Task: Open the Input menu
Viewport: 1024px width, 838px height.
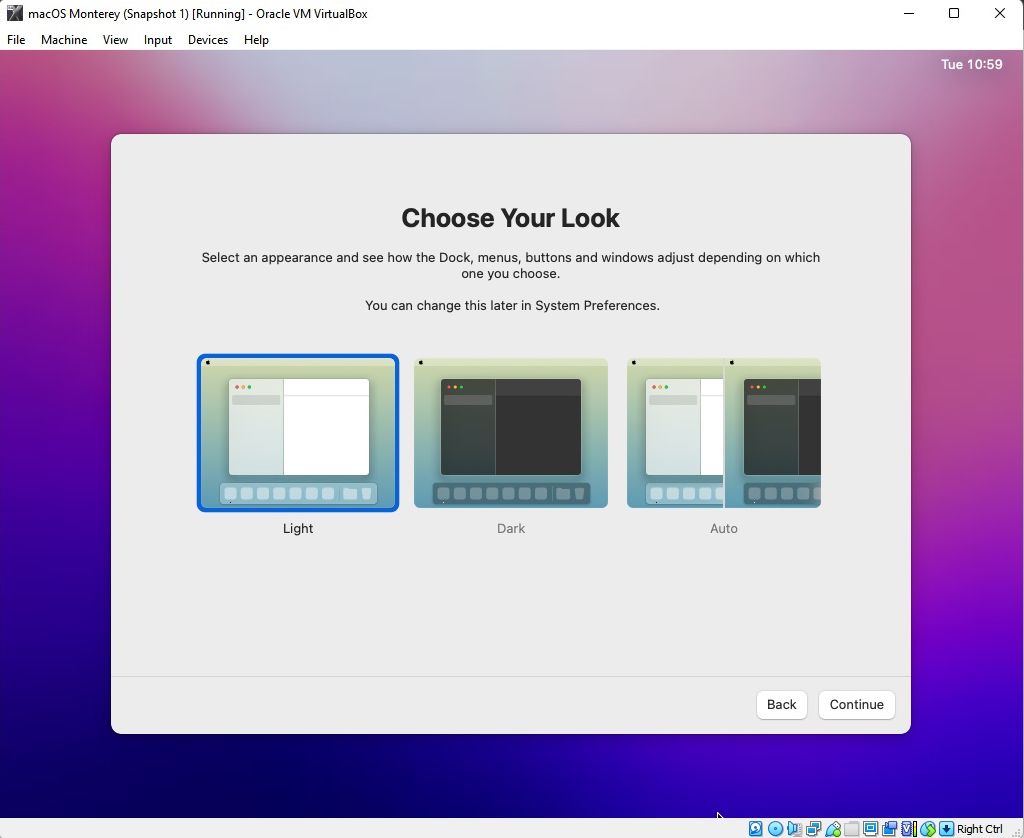Action: [x=158, y=40]
